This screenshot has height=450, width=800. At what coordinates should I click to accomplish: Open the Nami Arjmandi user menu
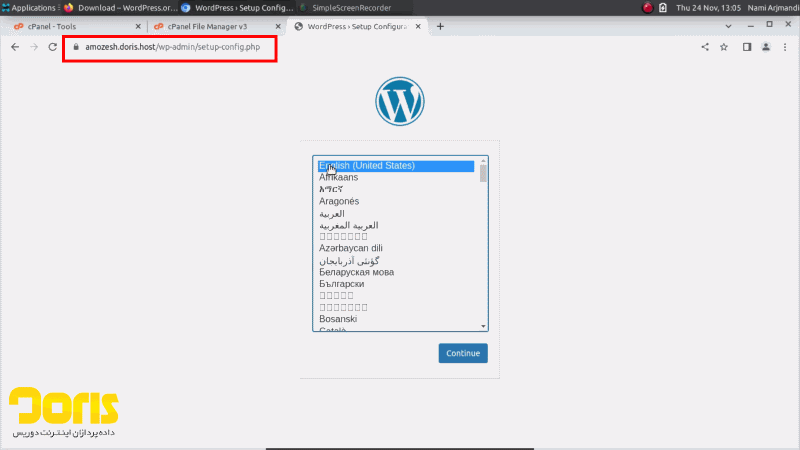click(x=773, y=8)
